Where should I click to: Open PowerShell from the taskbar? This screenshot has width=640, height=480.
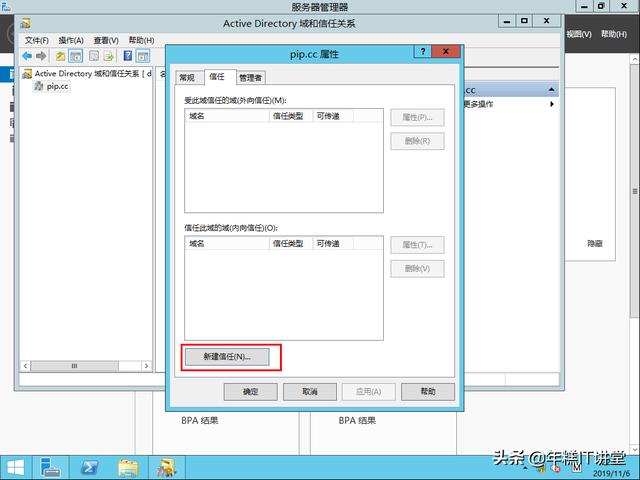coord(89,468)
